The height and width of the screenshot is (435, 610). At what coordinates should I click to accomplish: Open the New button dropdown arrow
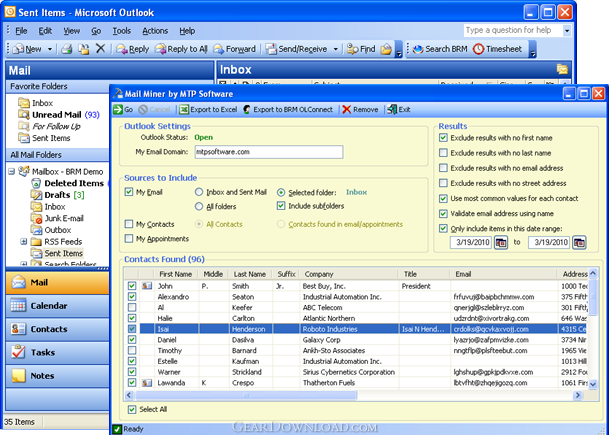[x=50, y=49]
